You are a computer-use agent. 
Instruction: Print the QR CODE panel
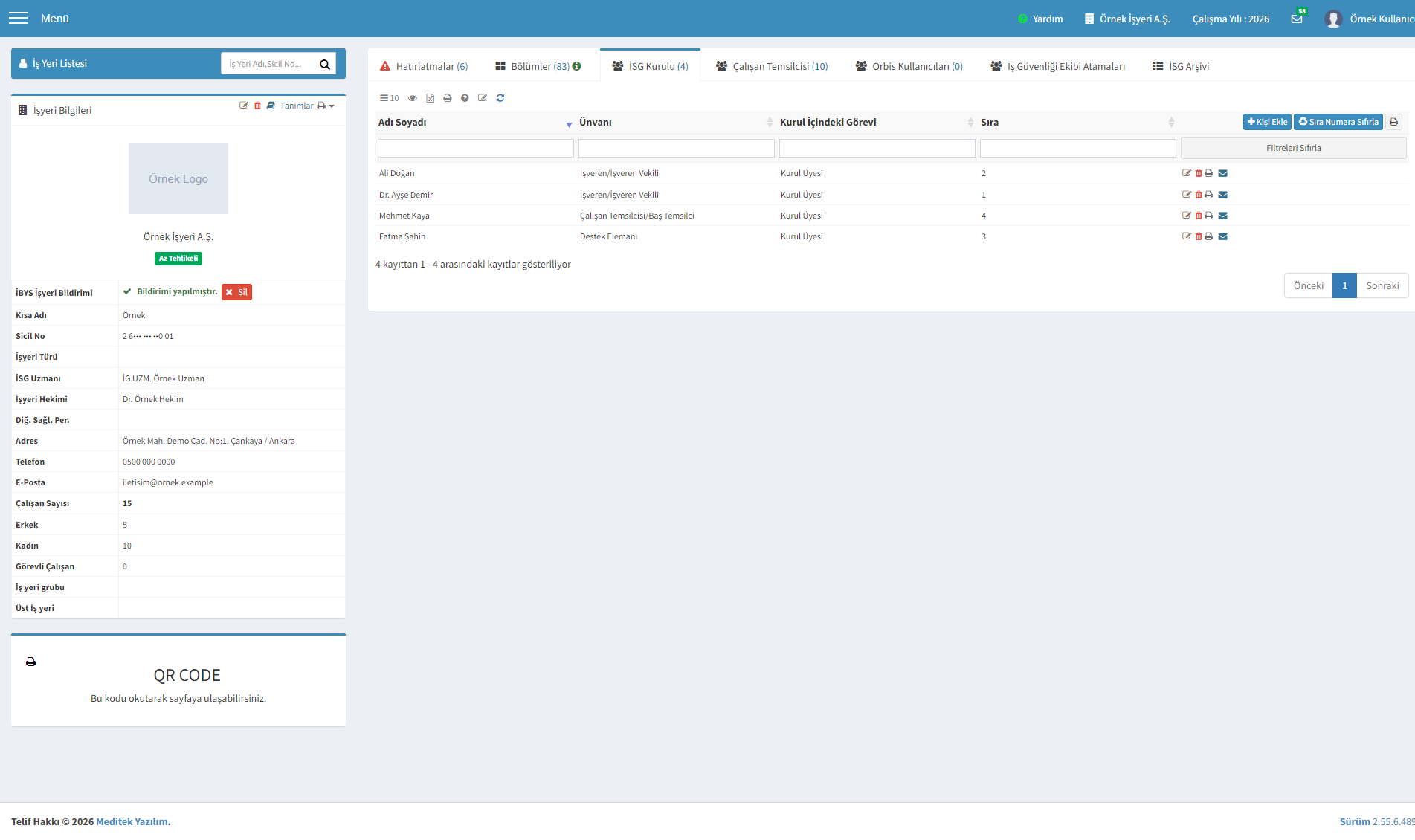click(30, 662)
